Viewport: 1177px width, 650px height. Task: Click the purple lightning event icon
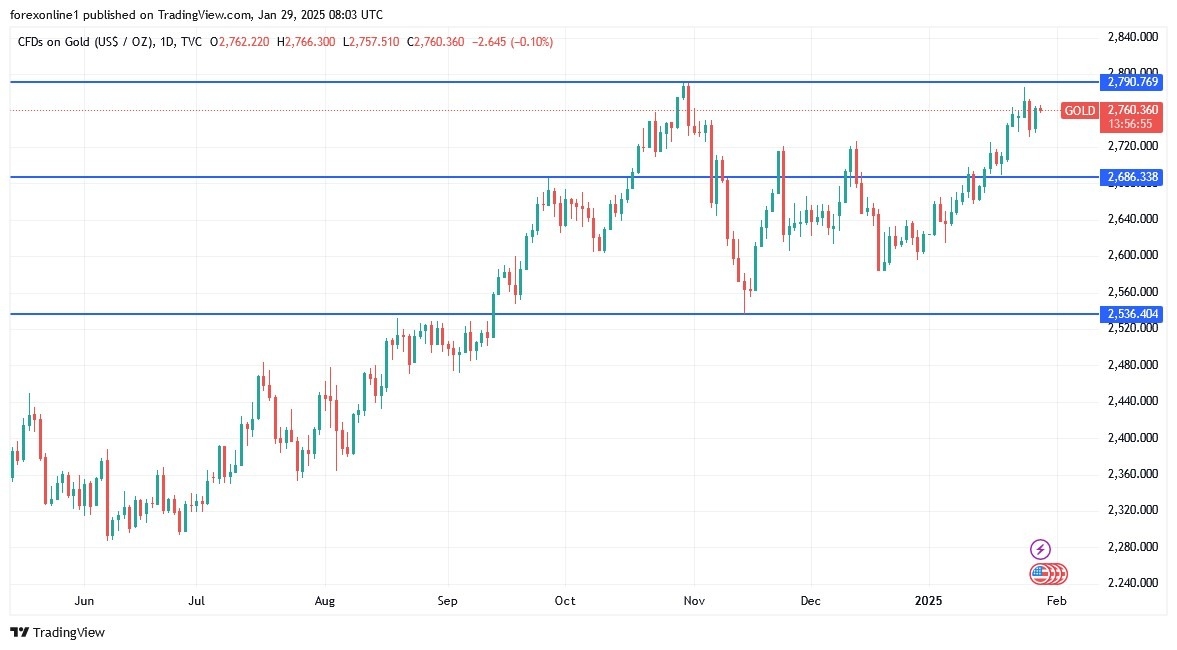pyautogui.click(x=1040, y=549)
